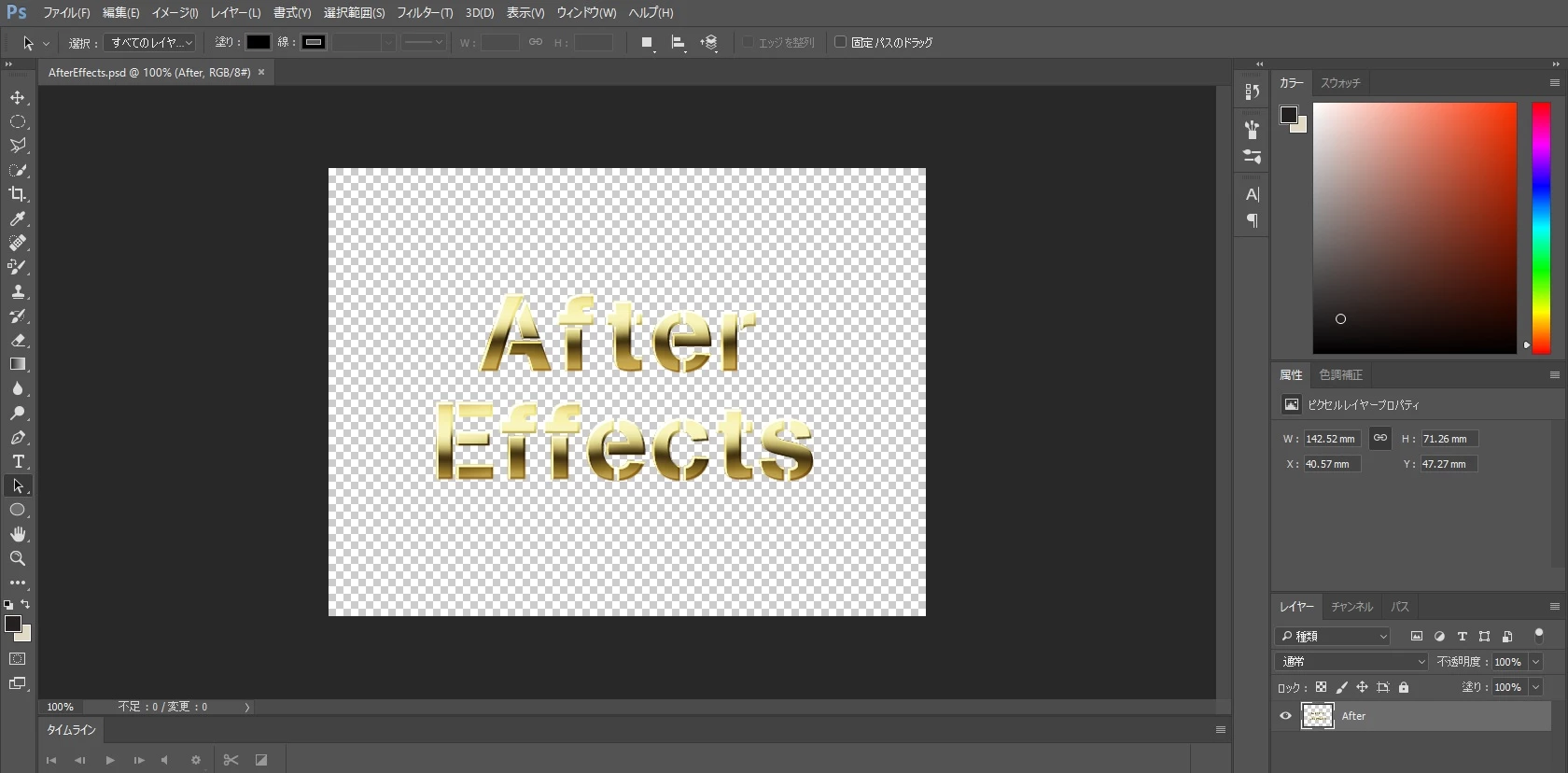The width and height of the screenshot is (1568, 773).
Task: Expand the 不透明度 opacity slider arrow
Action: tap(1535, 662)
